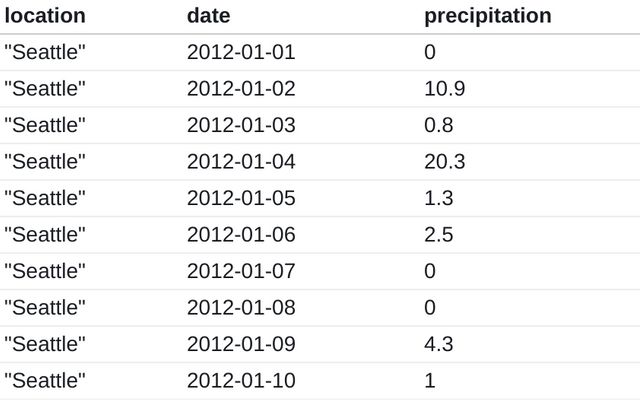
Task: Click the precipitation column header
Action: pyautogui.click(x=488, y=17)
